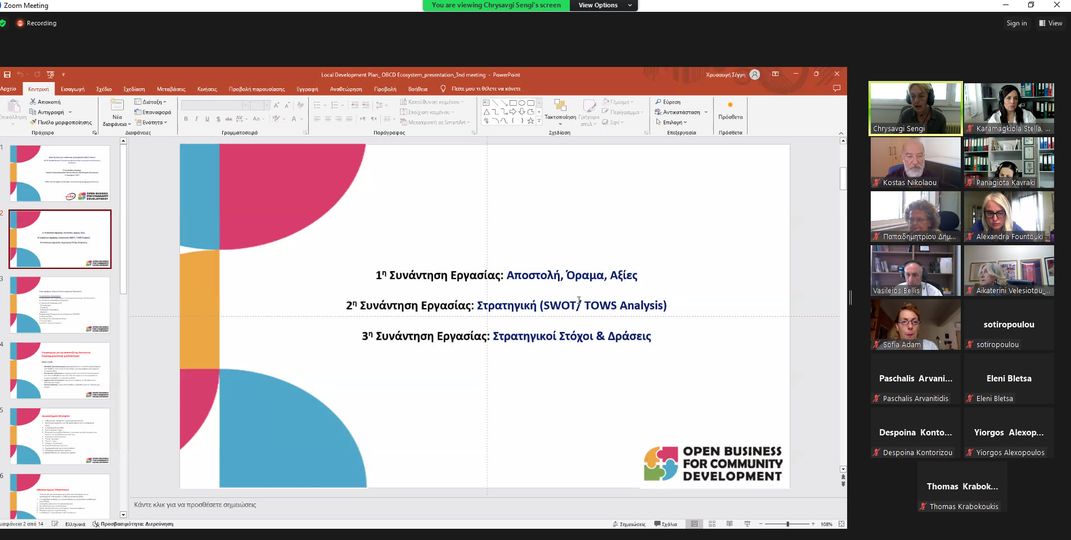Open the Πρόσθετα (Add-ins) button
The width and height of the screenshot is (1071, 540).
tap(730, 108)
